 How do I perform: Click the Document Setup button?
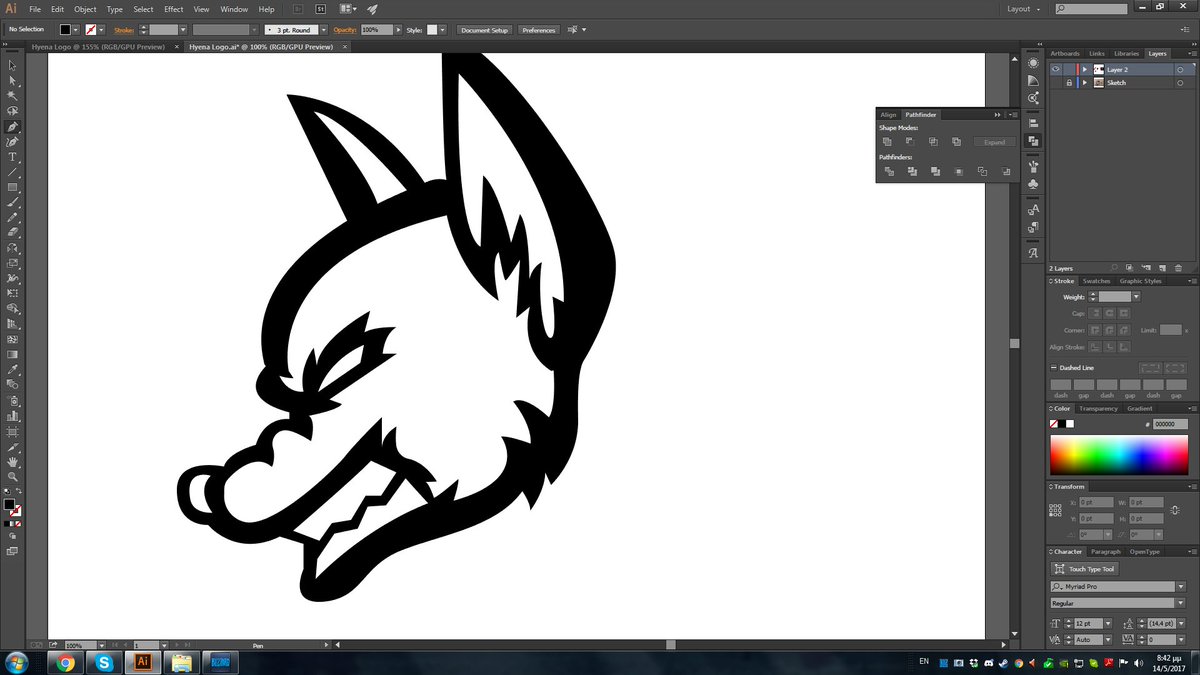pos(483,30)
